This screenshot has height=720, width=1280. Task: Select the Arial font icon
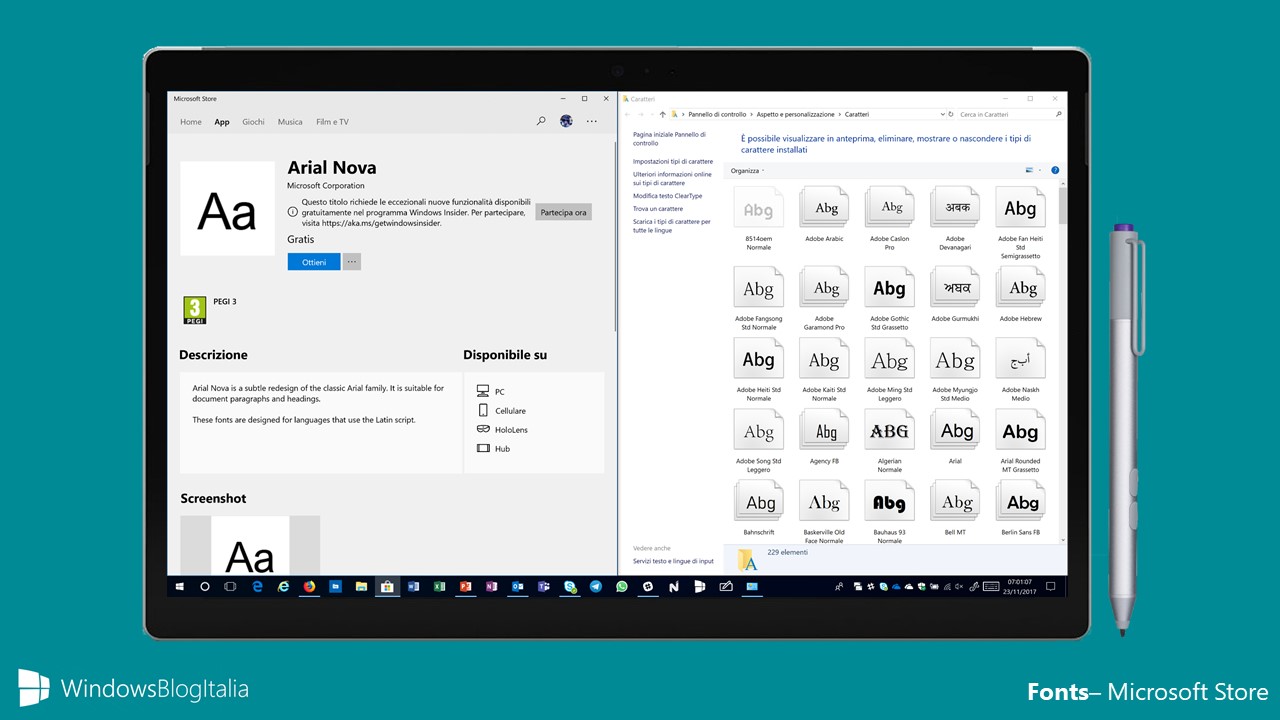click(954, 431)
